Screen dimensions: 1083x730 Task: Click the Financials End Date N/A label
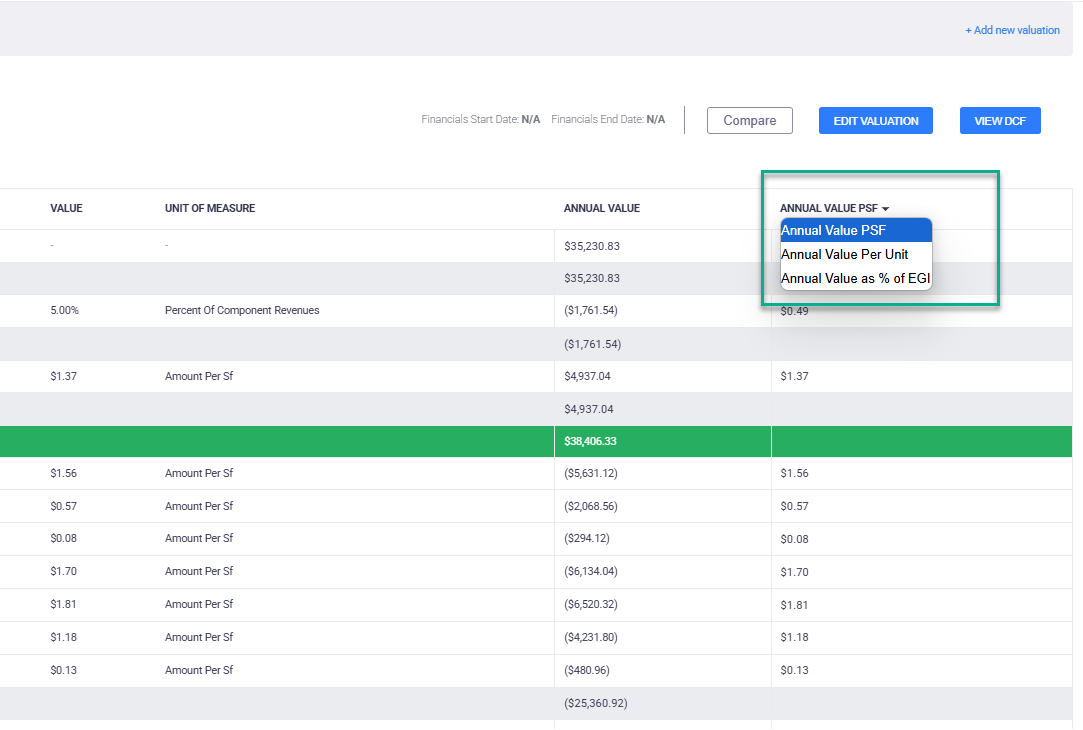tap(608, 119)
